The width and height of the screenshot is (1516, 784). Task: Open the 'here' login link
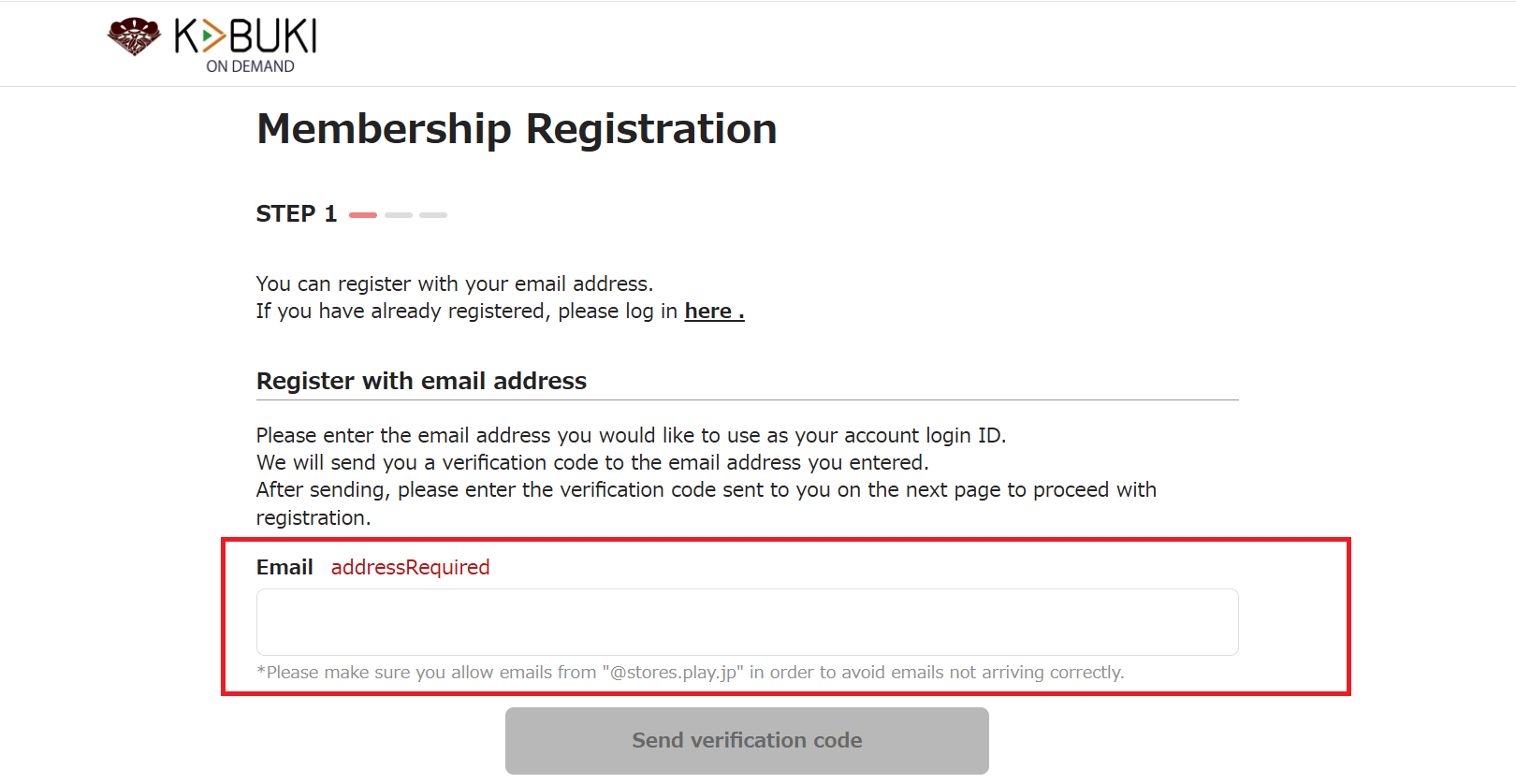click(714, 311)
